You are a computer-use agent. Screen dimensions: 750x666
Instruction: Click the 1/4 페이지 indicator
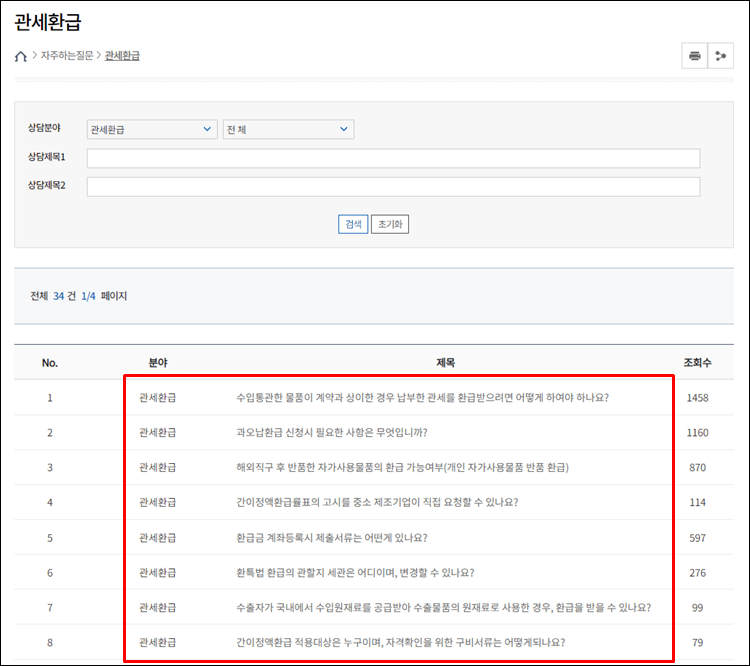tap(104, 296)
